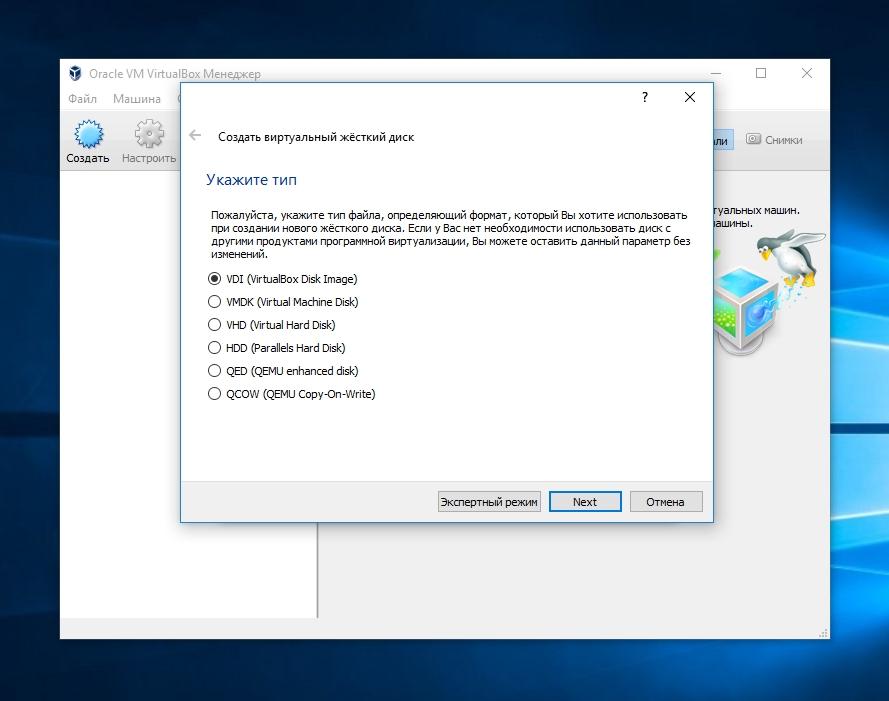
Task: Select VMDK (Virtual Machine Disk) option
Action: 283,302
